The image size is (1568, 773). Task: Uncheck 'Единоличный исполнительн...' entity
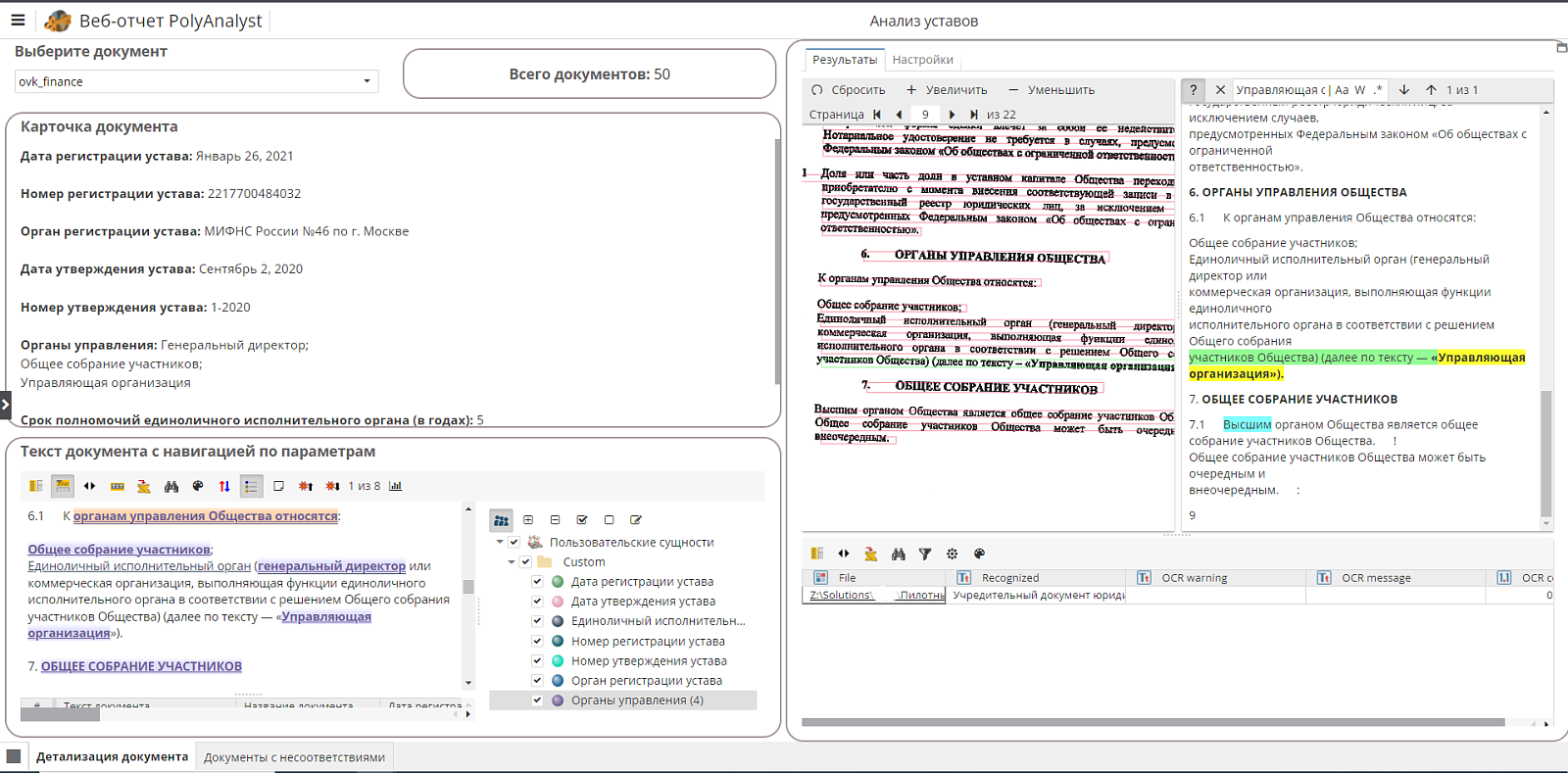537,620
